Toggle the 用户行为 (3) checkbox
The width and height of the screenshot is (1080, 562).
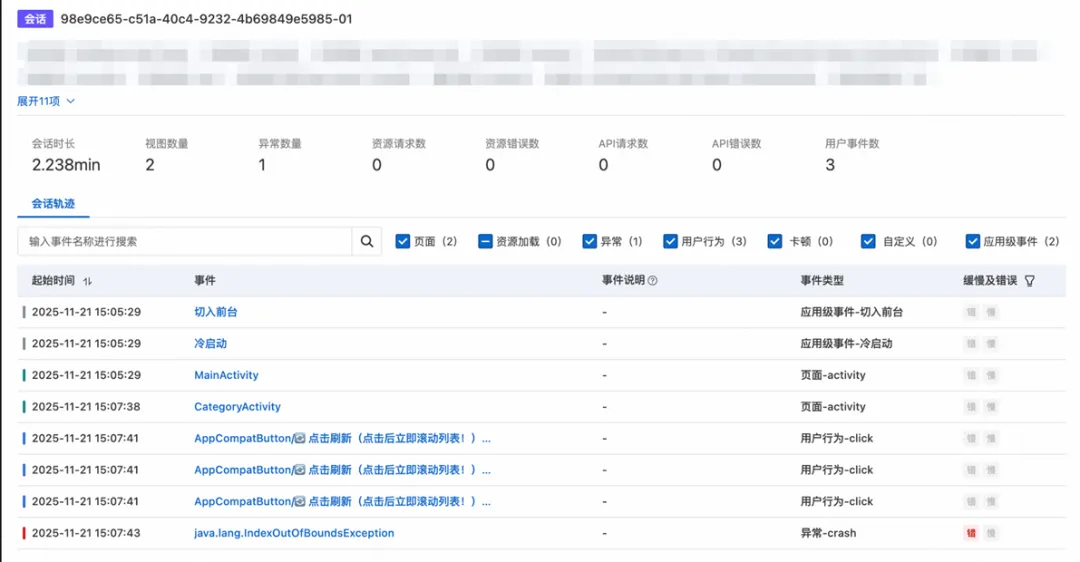pos(670,241)
